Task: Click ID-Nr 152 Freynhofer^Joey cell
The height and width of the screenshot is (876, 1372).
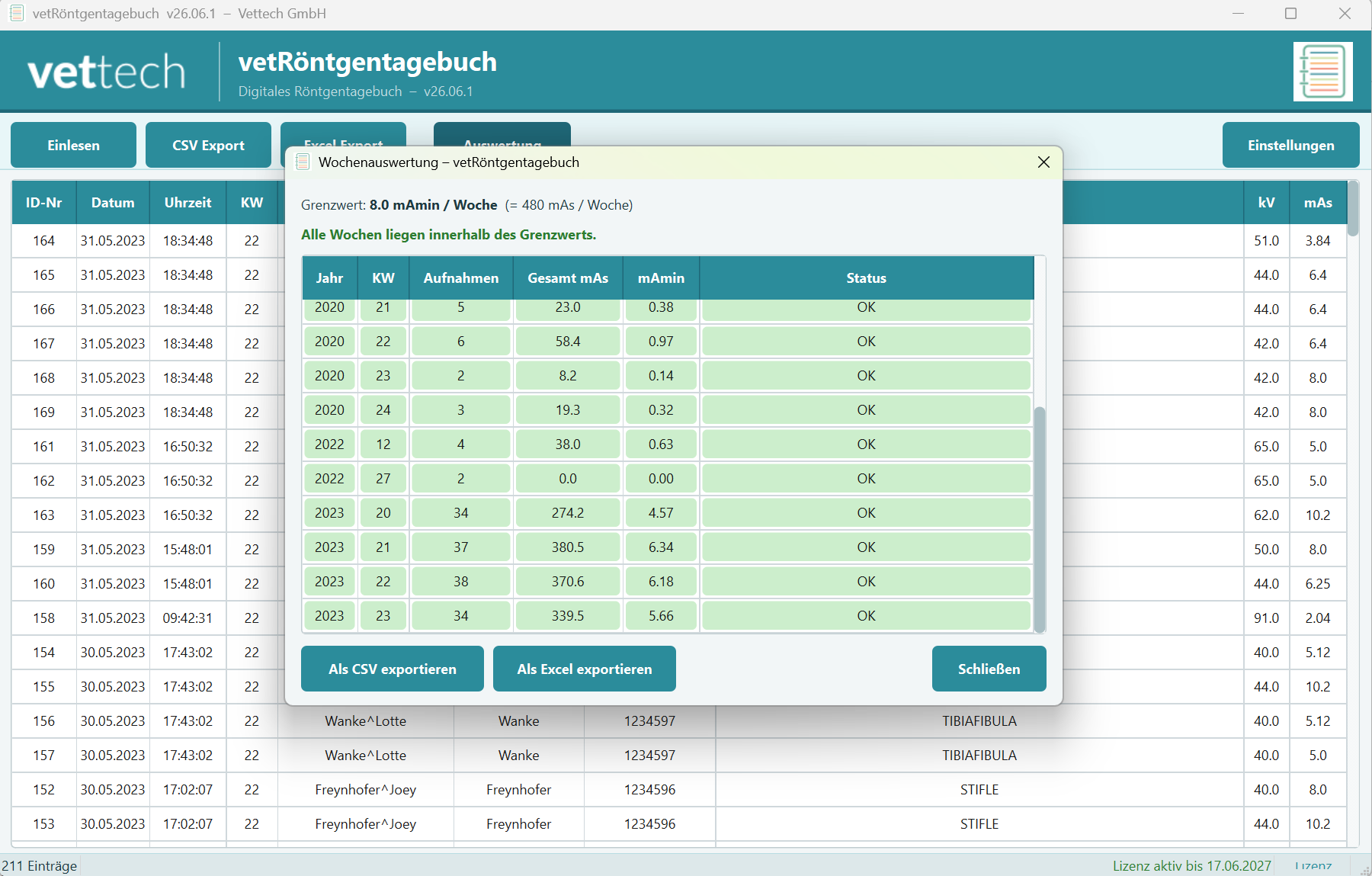Action: coord(366,790)
